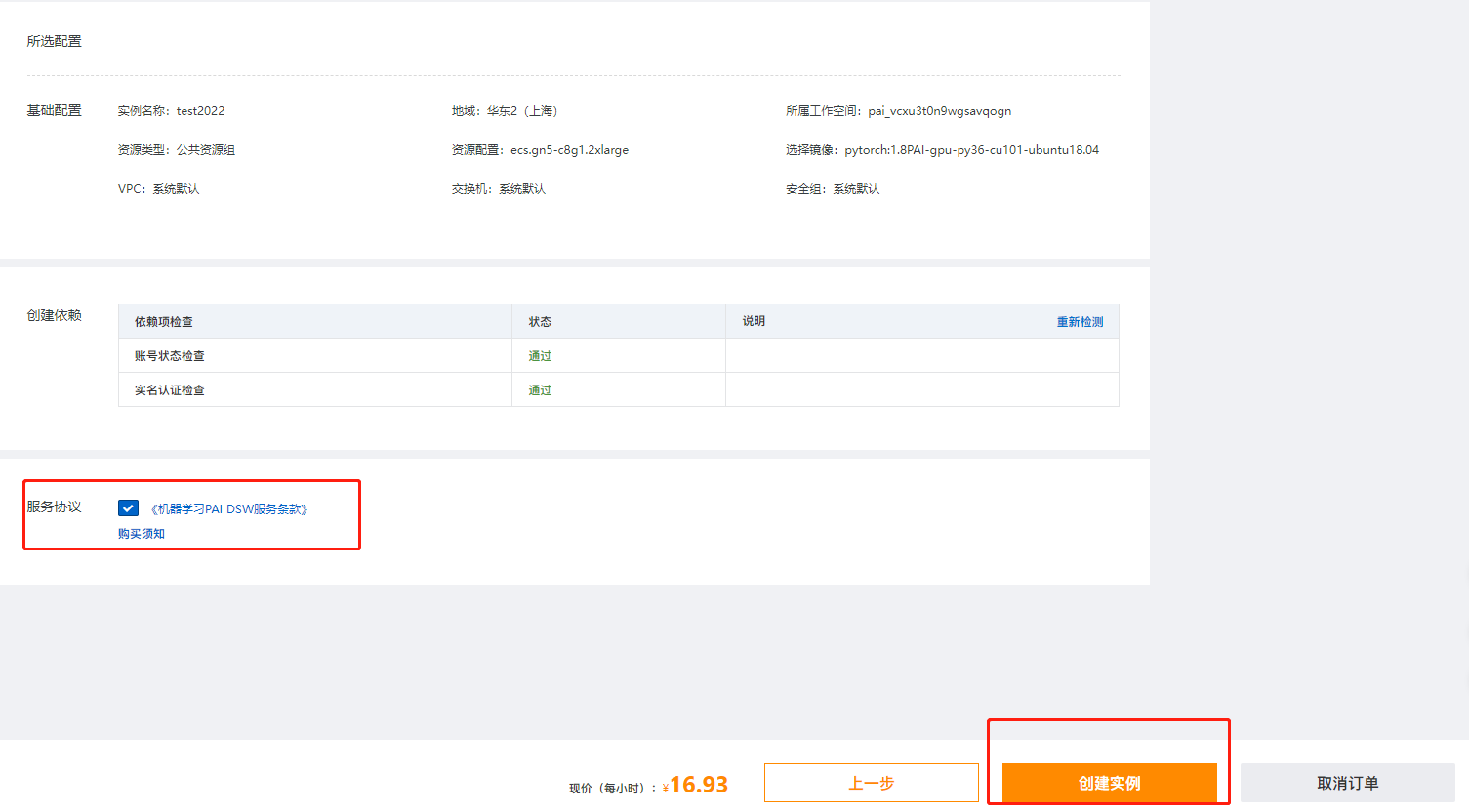
Task: Uncheck the service agreement checkbox
Action: 128,508
